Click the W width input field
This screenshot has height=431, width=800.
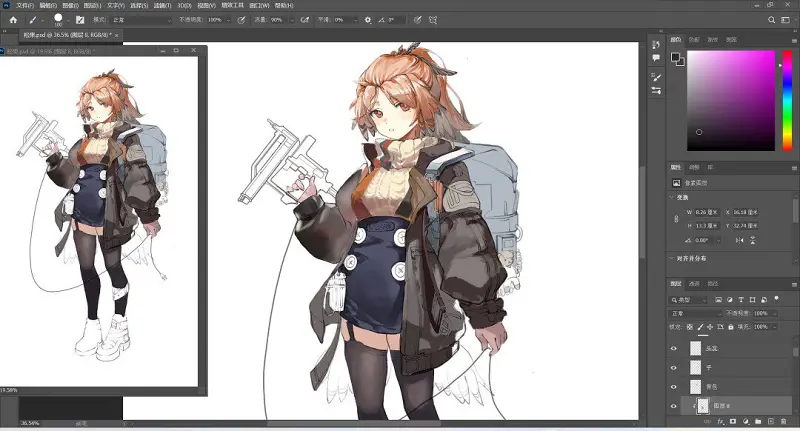[707, 212]
